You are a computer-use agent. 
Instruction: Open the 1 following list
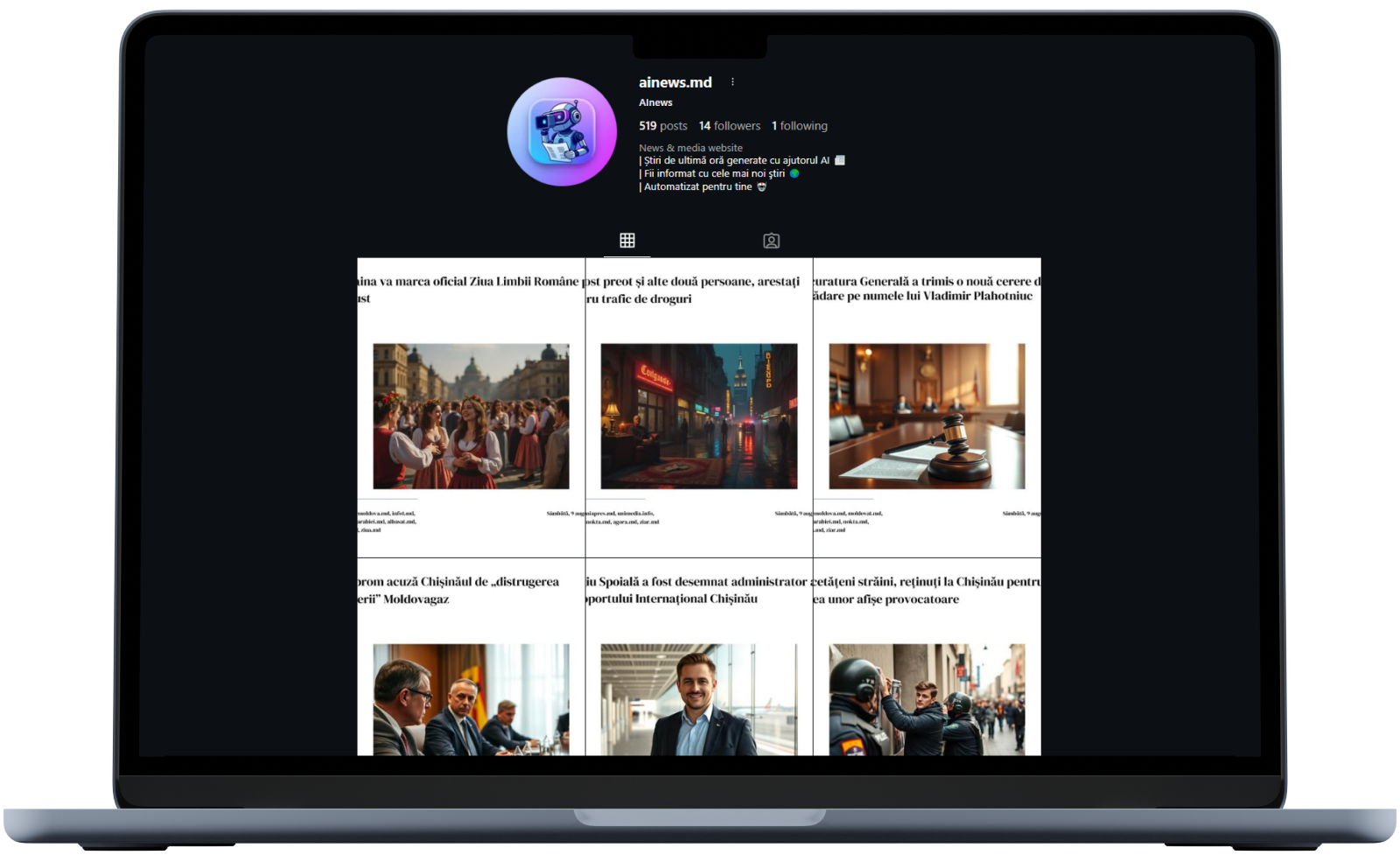point(799,126)
